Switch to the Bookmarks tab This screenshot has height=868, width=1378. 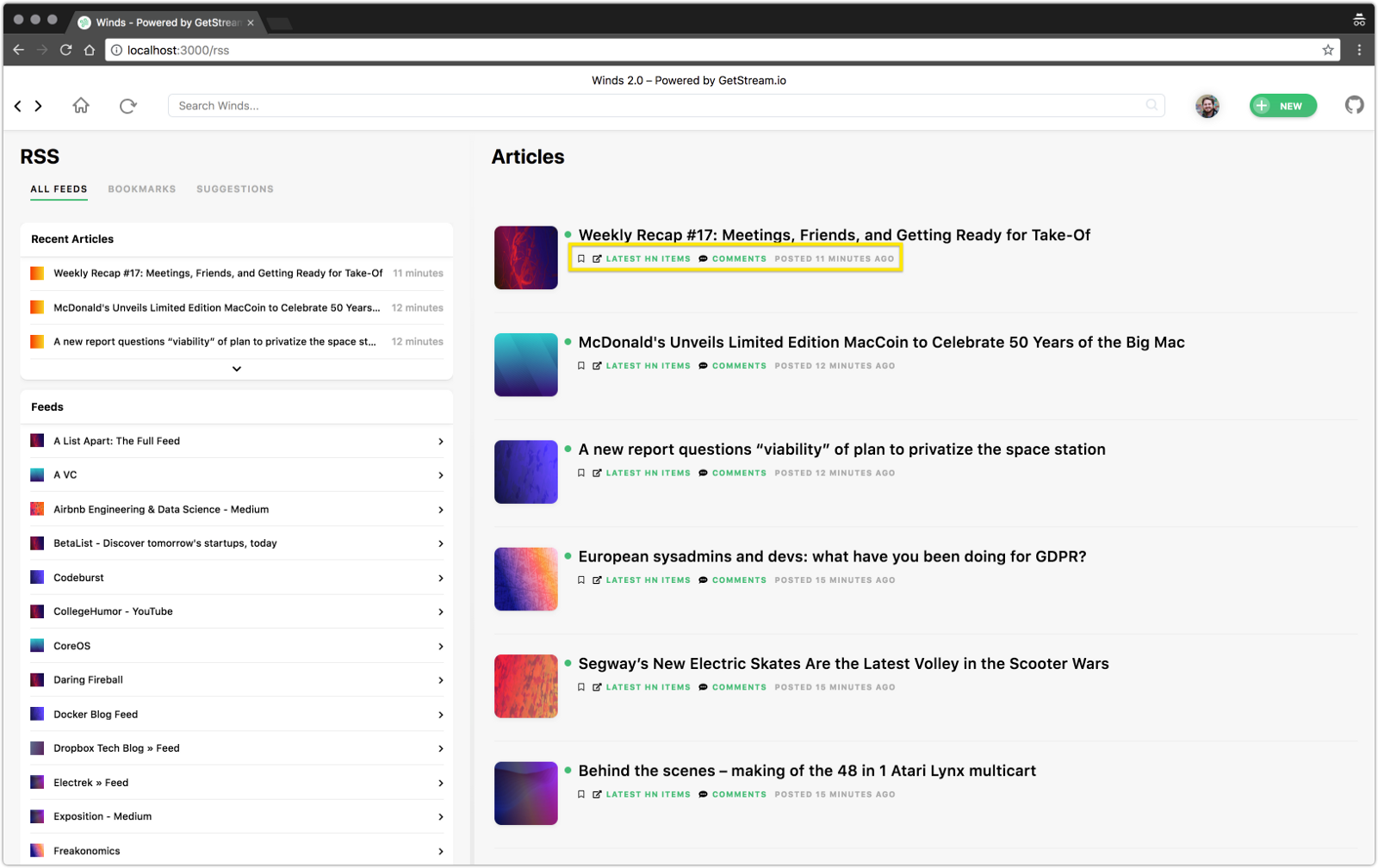pyautogui.click(x=141, y=189)
